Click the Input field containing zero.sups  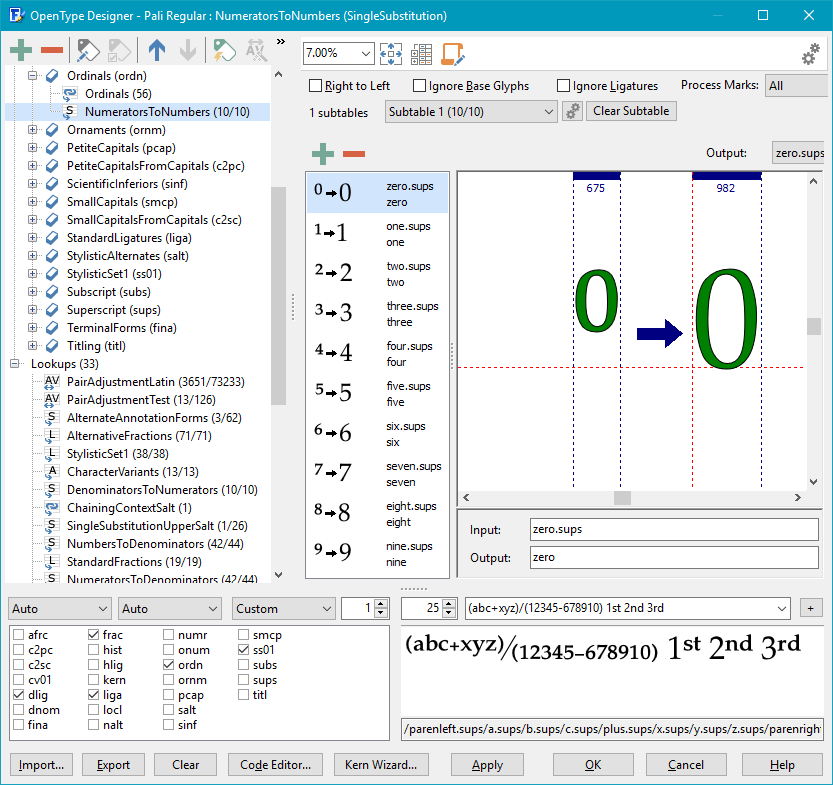pos(674,530)
